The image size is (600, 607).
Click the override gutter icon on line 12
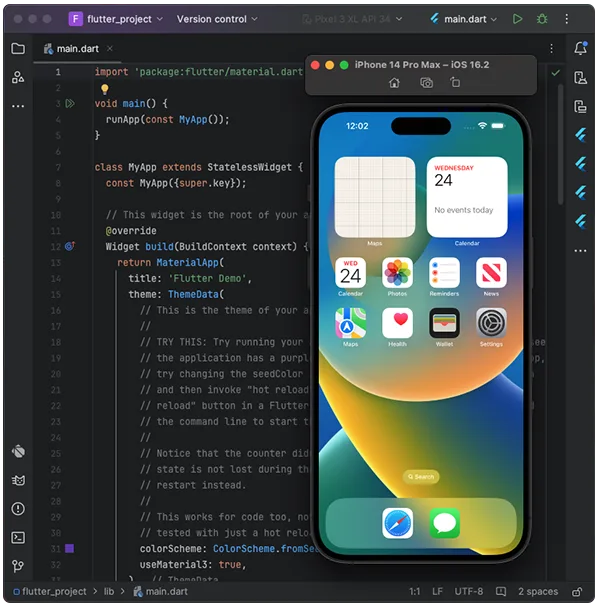70,246
